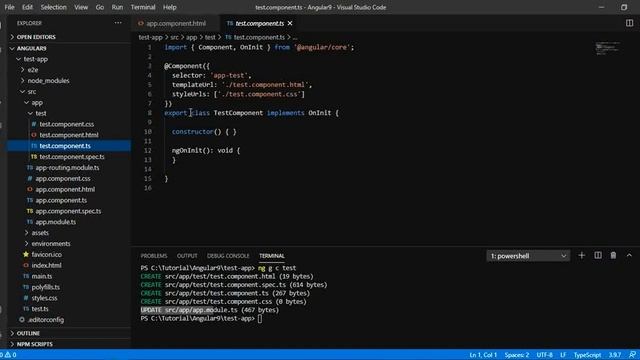Kill terminal with trash icon
640x360 pixels.
click(x=613, y=256)
